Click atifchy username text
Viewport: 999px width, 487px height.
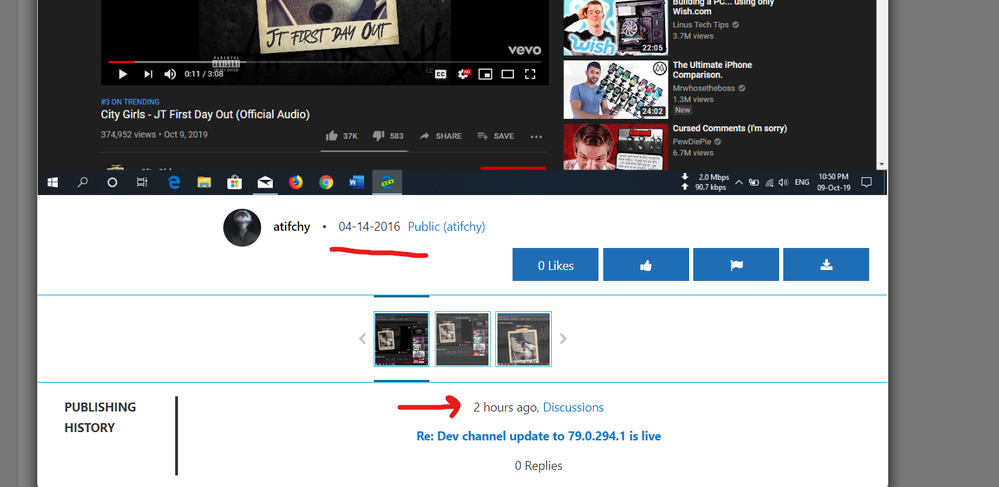[292, 227]
